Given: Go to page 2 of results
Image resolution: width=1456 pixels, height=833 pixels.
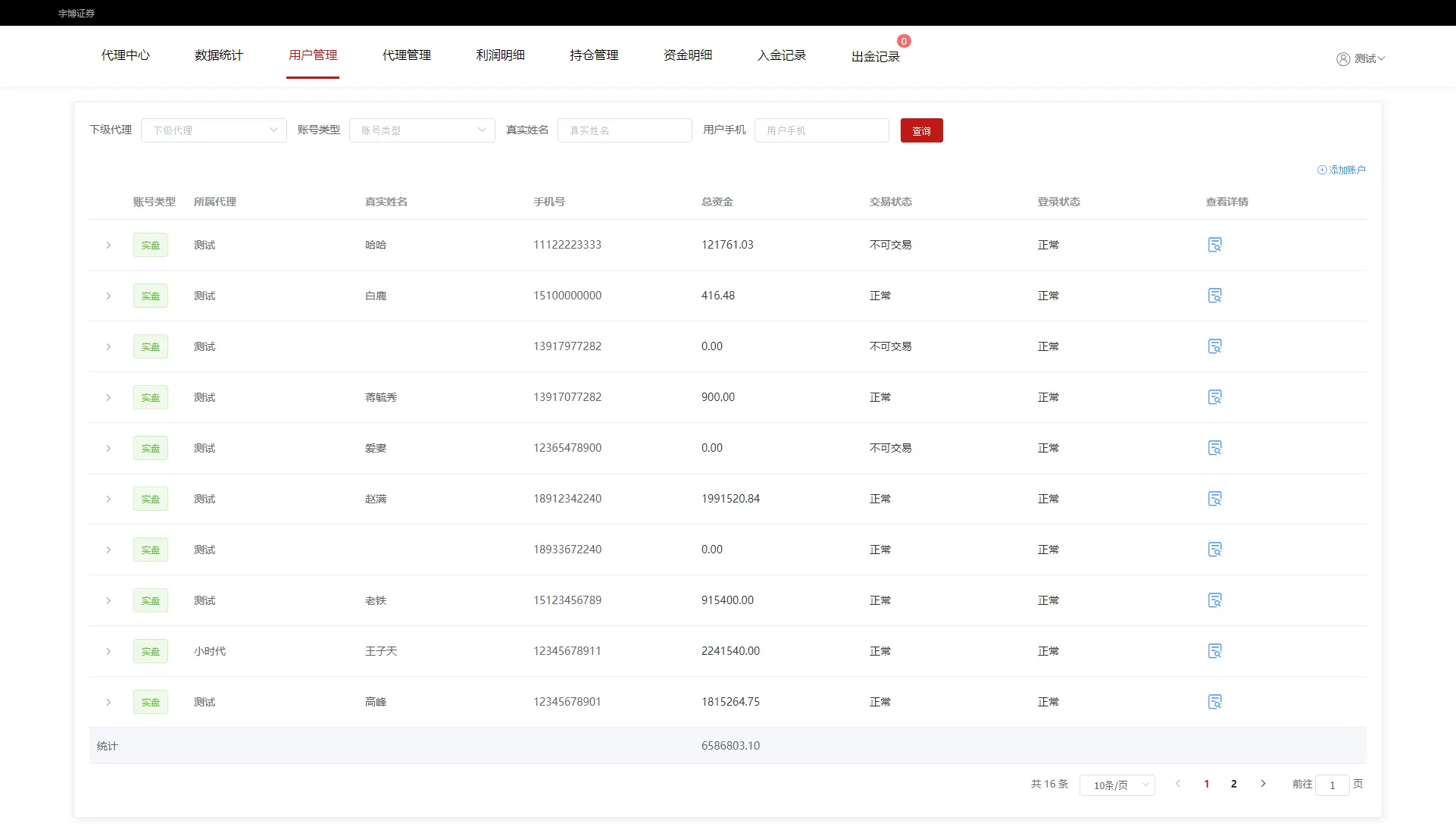Looking at the screenshot, I should click(x=1234, y=784).
